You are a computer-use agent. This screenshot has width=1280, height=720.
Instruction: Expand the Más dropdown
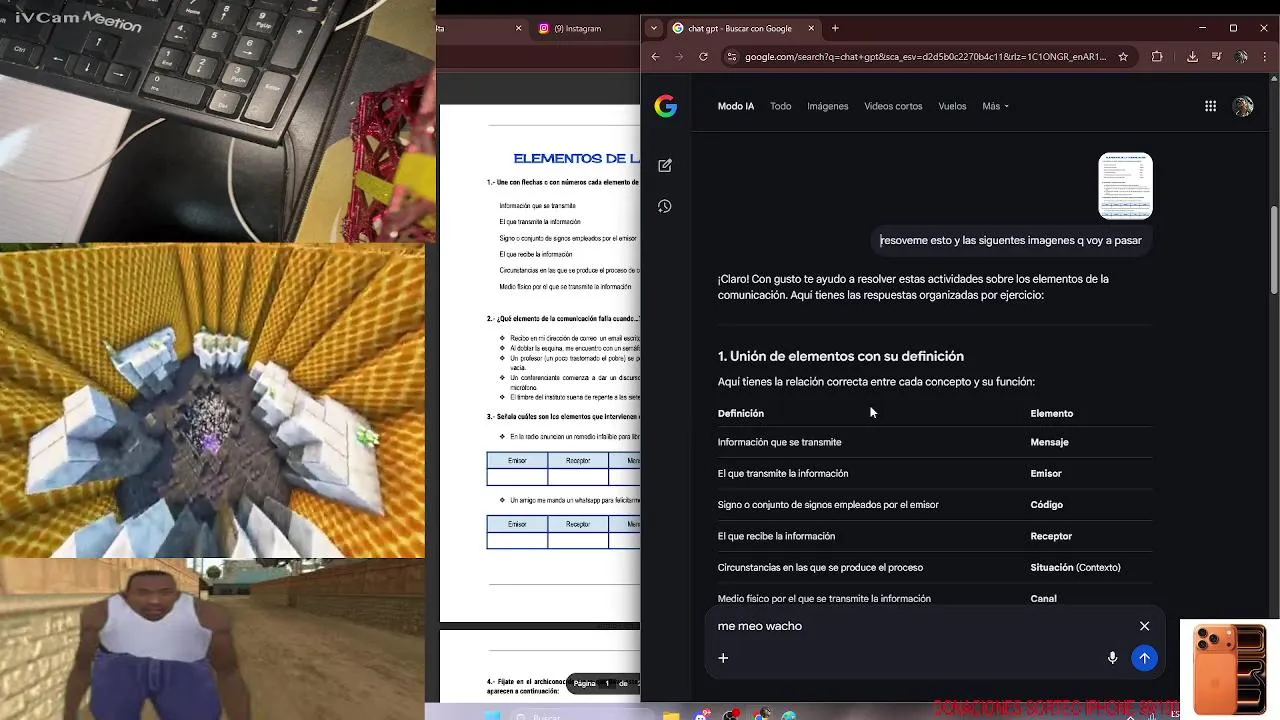995,106
